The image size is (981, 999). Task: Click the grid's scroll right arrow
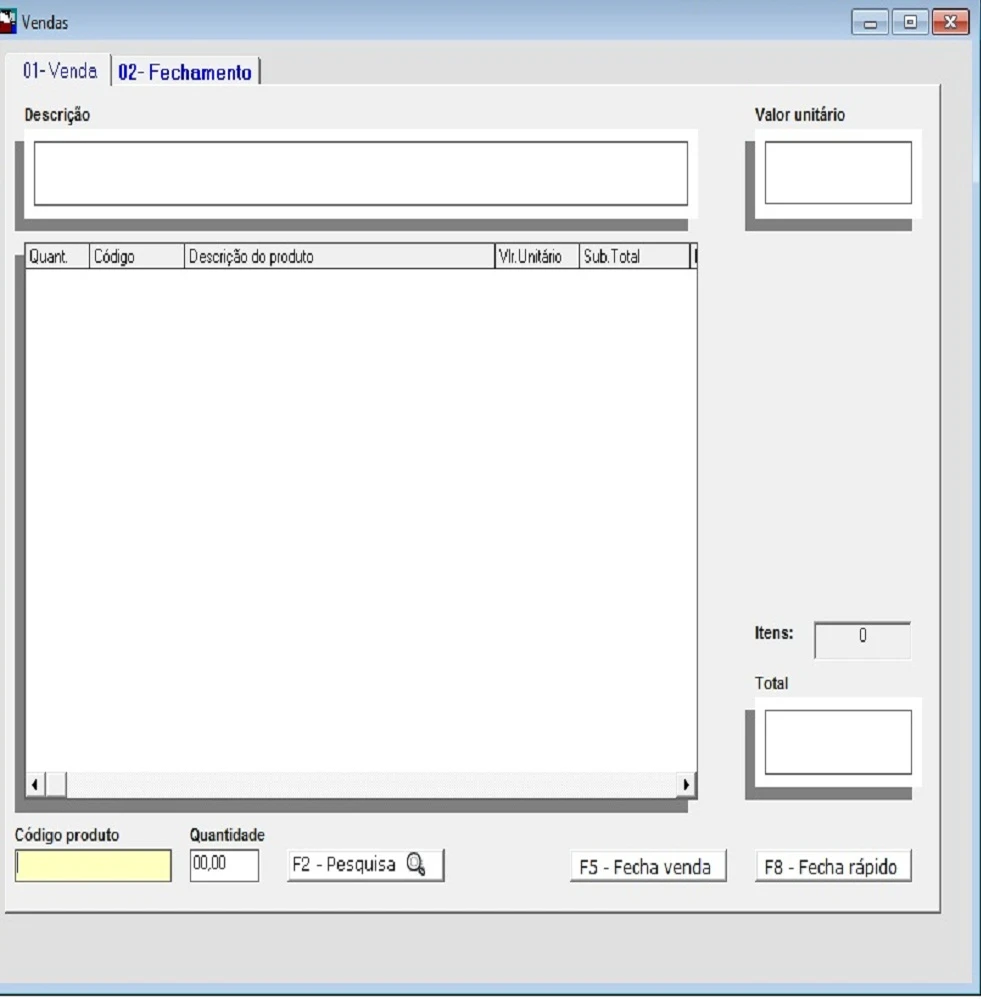[x=686, y=784]
